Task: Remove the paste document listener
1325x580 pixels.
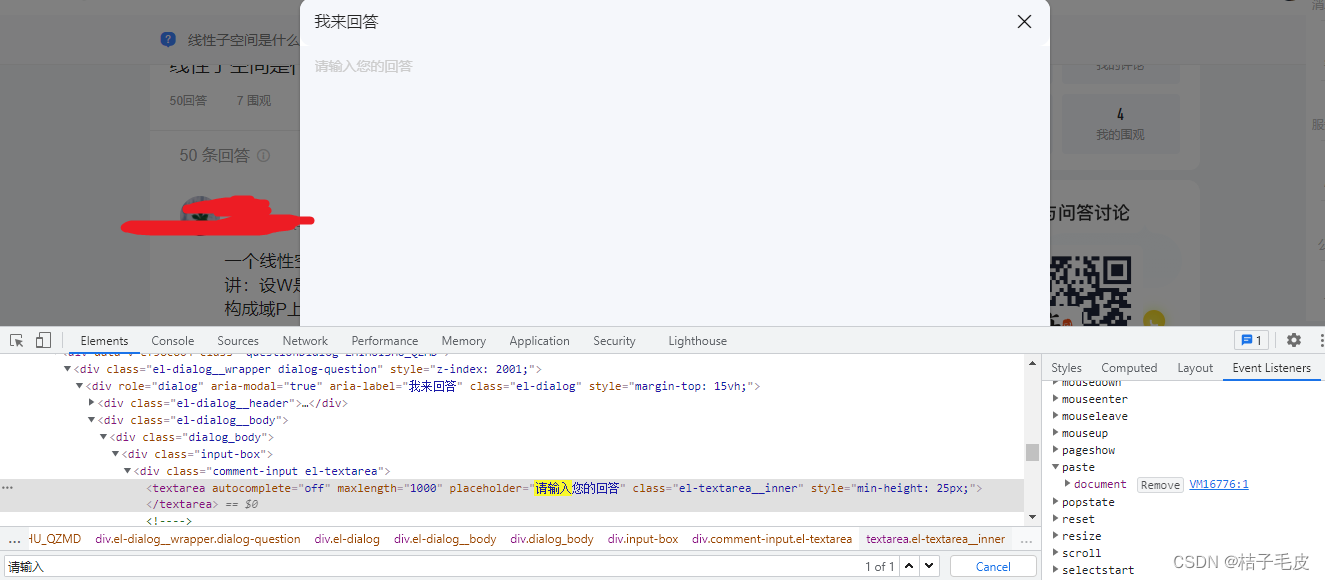Action: click(x=1160, y=485)
